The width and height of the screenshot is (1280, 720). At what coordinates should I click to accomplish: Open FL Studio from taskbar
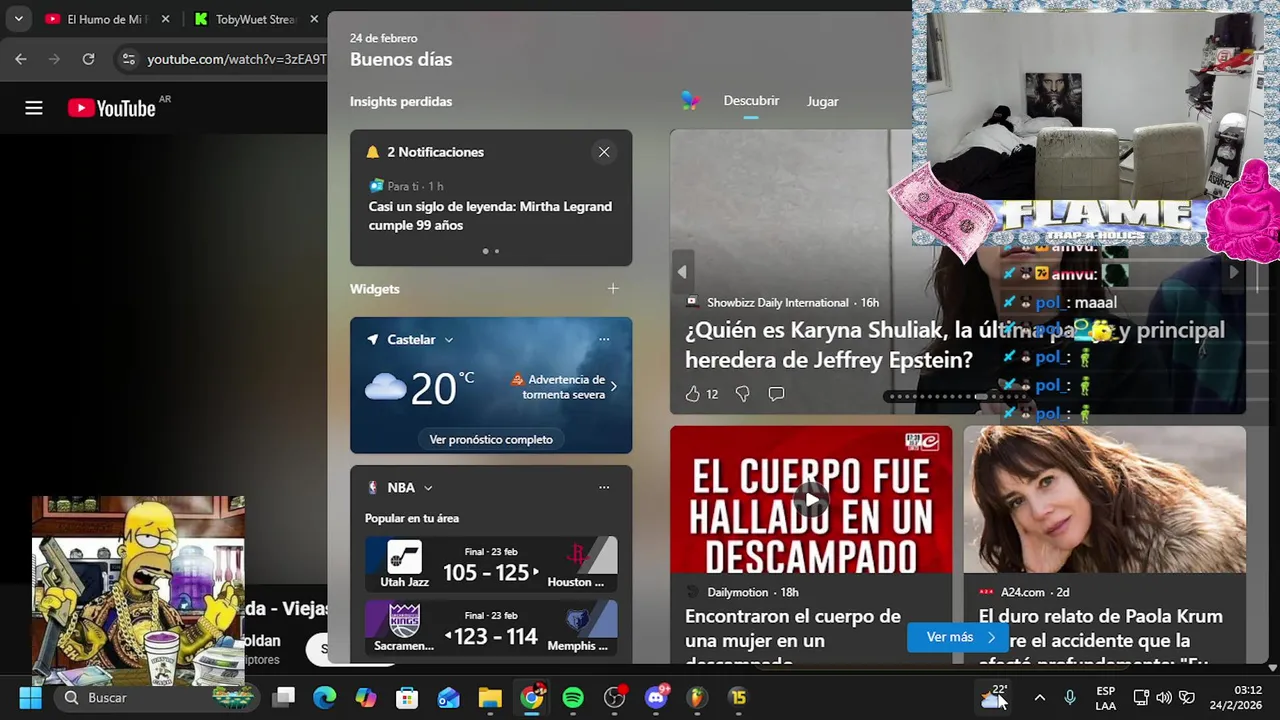point(697,697)
